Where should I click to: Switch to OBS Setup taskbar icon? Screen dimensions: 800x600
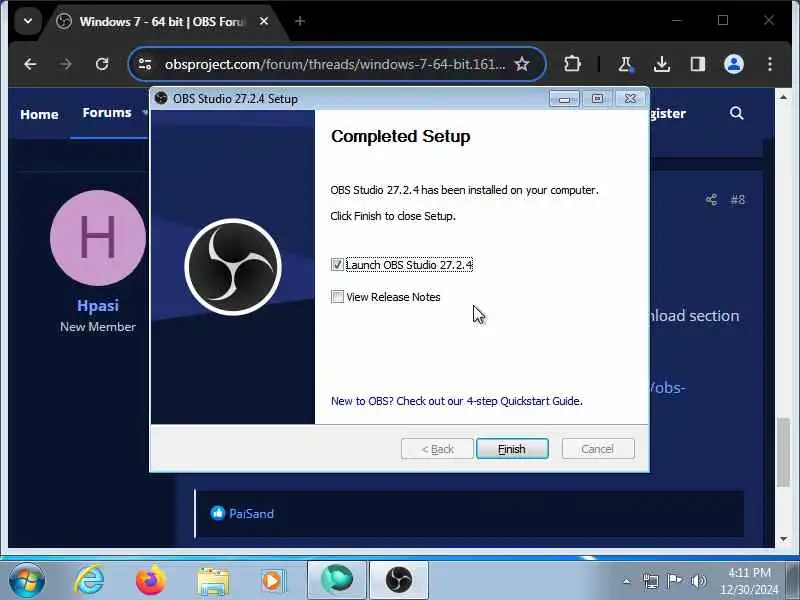(399, 581)
